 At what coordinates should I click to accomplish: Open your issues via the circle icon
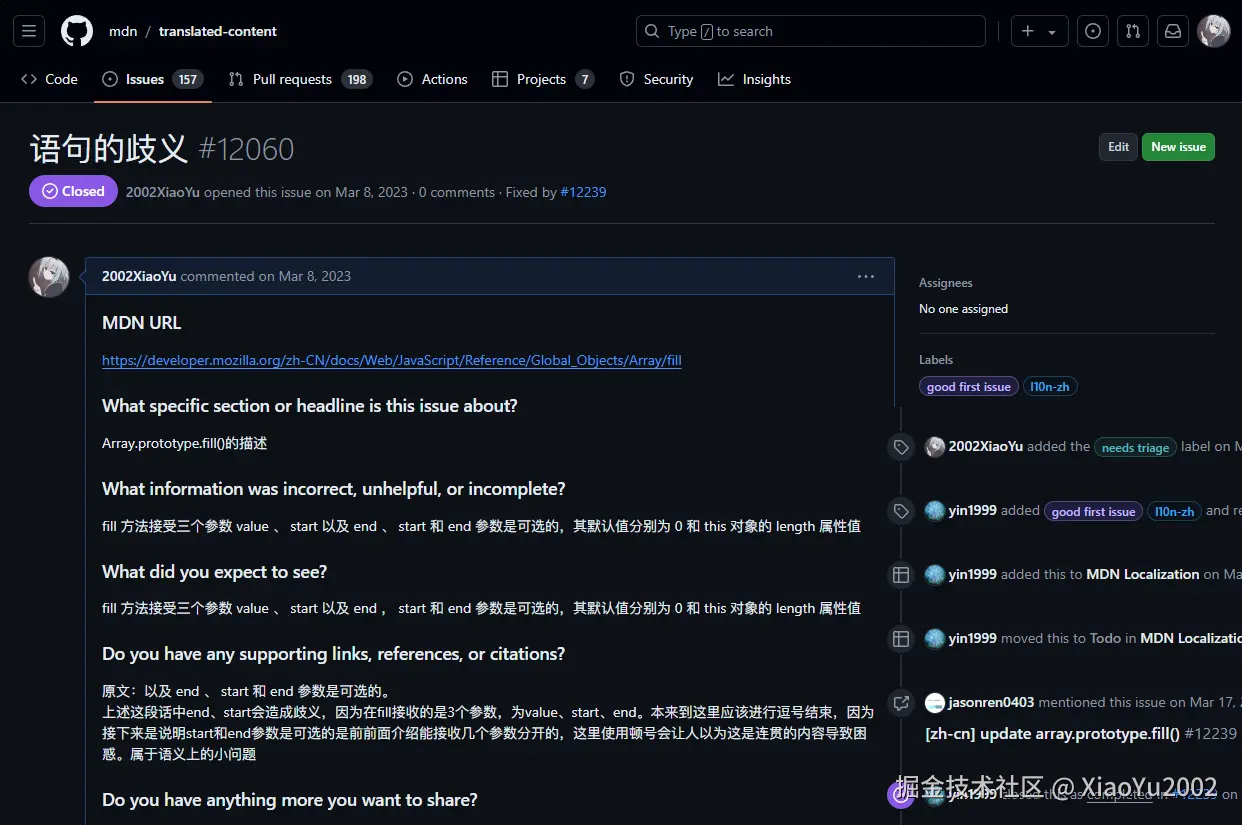[1092, 30]
